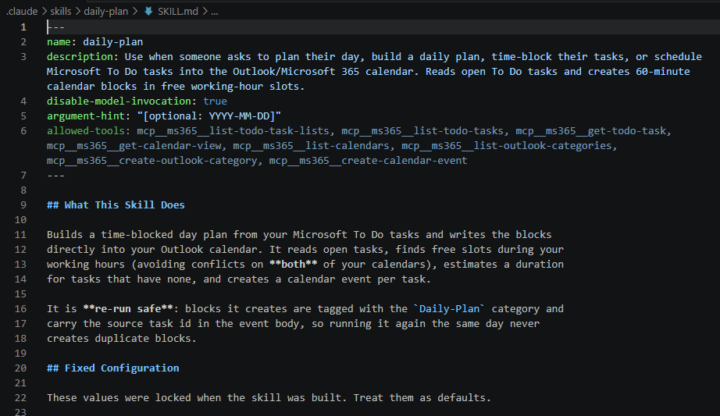Click 'mcp__ms365__create-calendar-event' tool name
720x416 pixels.
(368, 160)
